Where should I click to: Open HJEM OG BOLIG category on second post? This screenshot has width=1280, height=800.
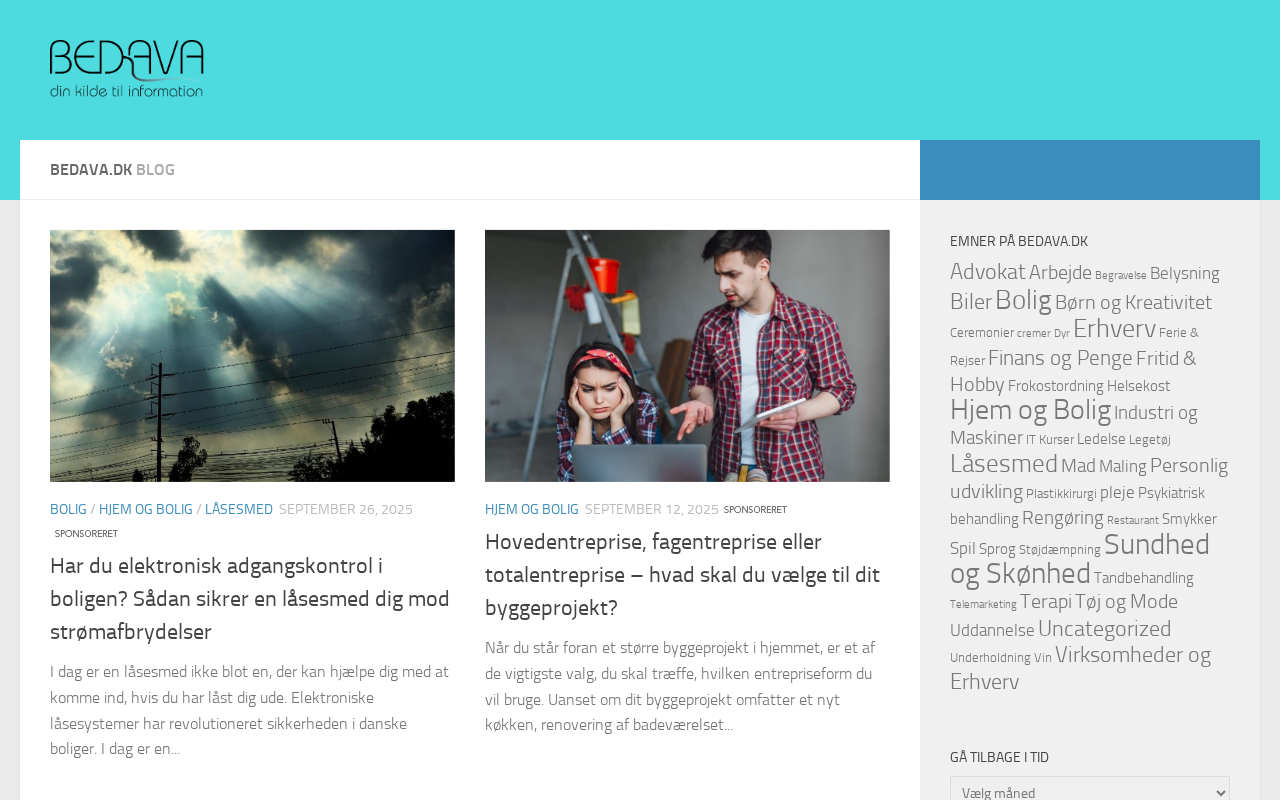[532, 509]
